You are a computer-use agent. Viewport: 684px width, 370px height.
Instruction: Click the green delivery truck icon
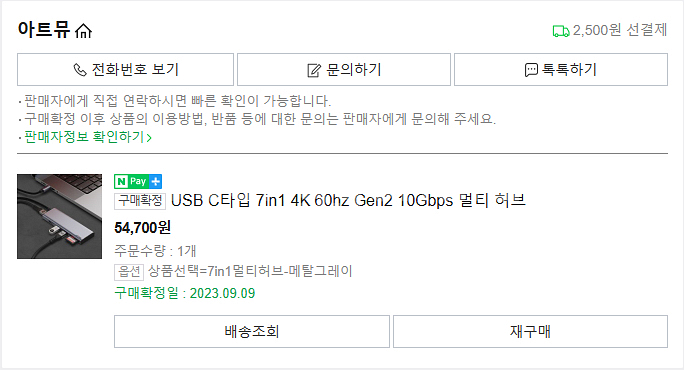(x=561, y=31)
